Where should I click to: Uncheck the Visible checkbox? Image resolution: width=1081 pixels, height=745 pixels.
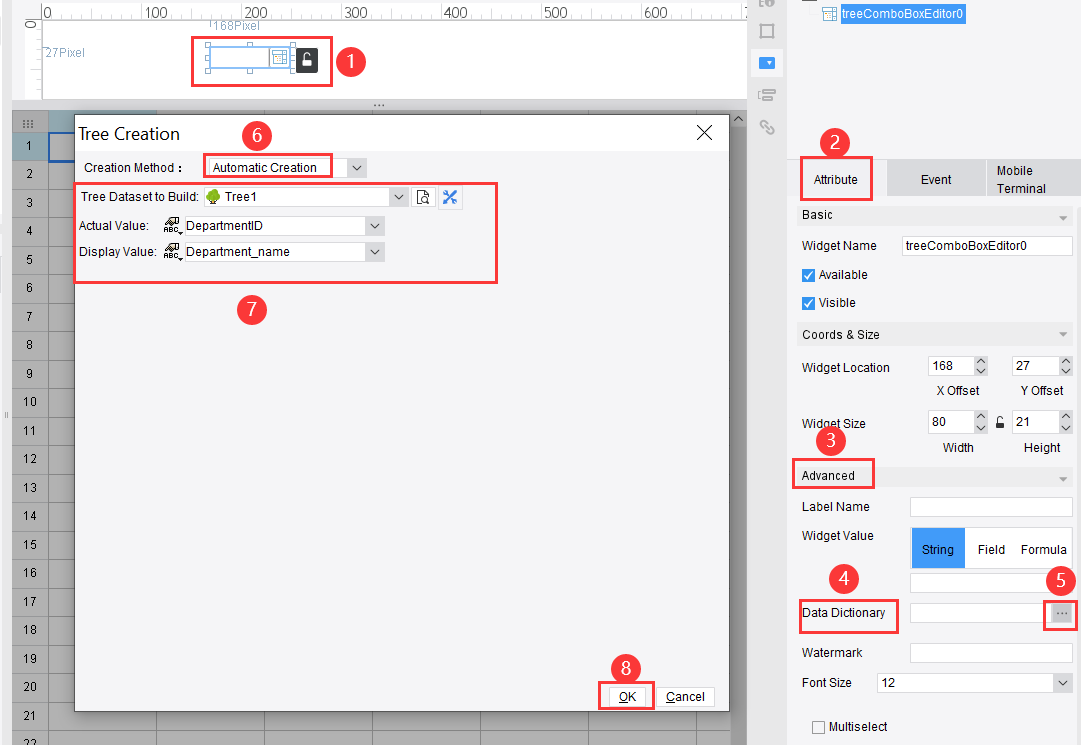[809, 303]
